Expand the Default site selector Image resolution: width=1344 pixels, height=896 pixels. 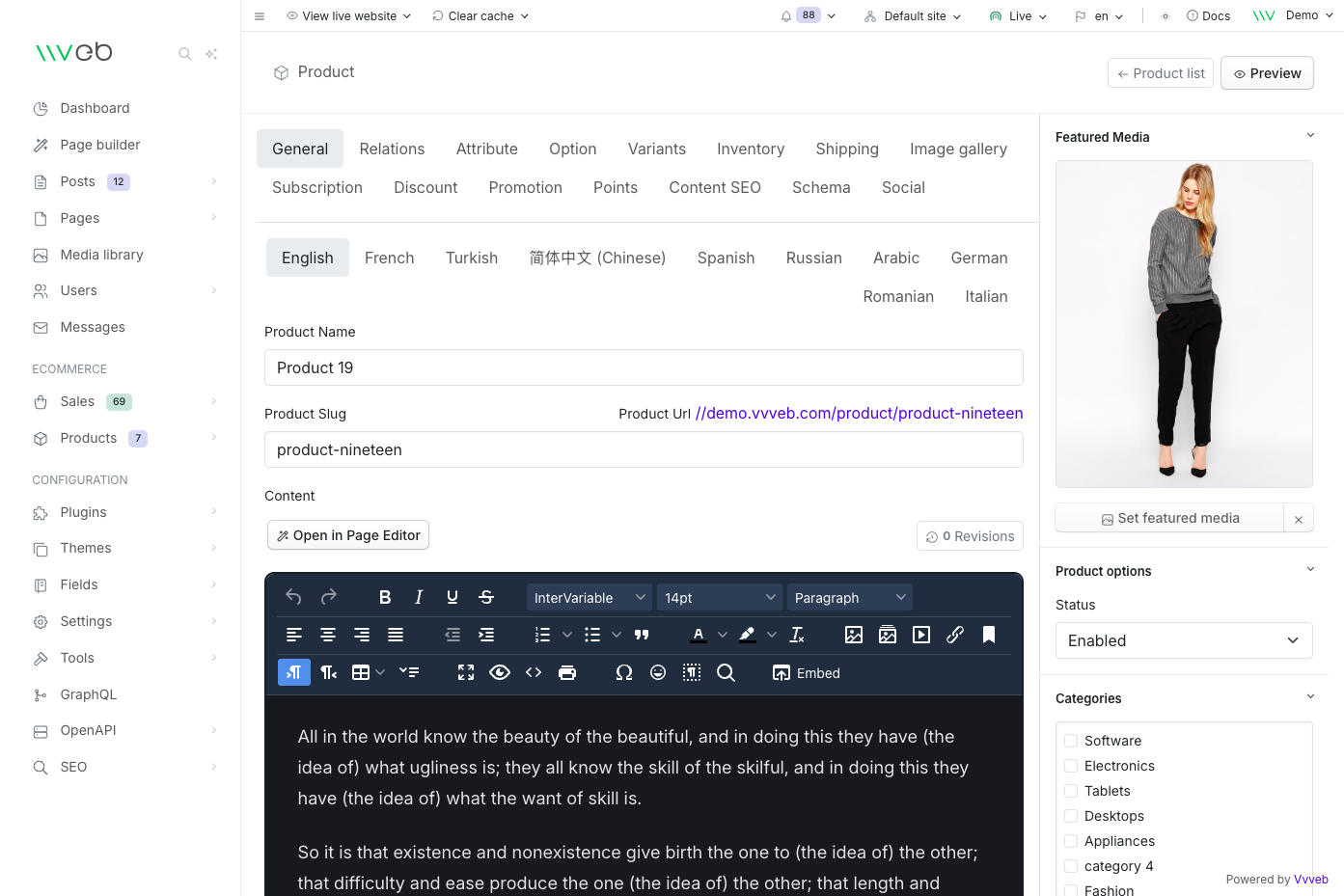(913, 16)
